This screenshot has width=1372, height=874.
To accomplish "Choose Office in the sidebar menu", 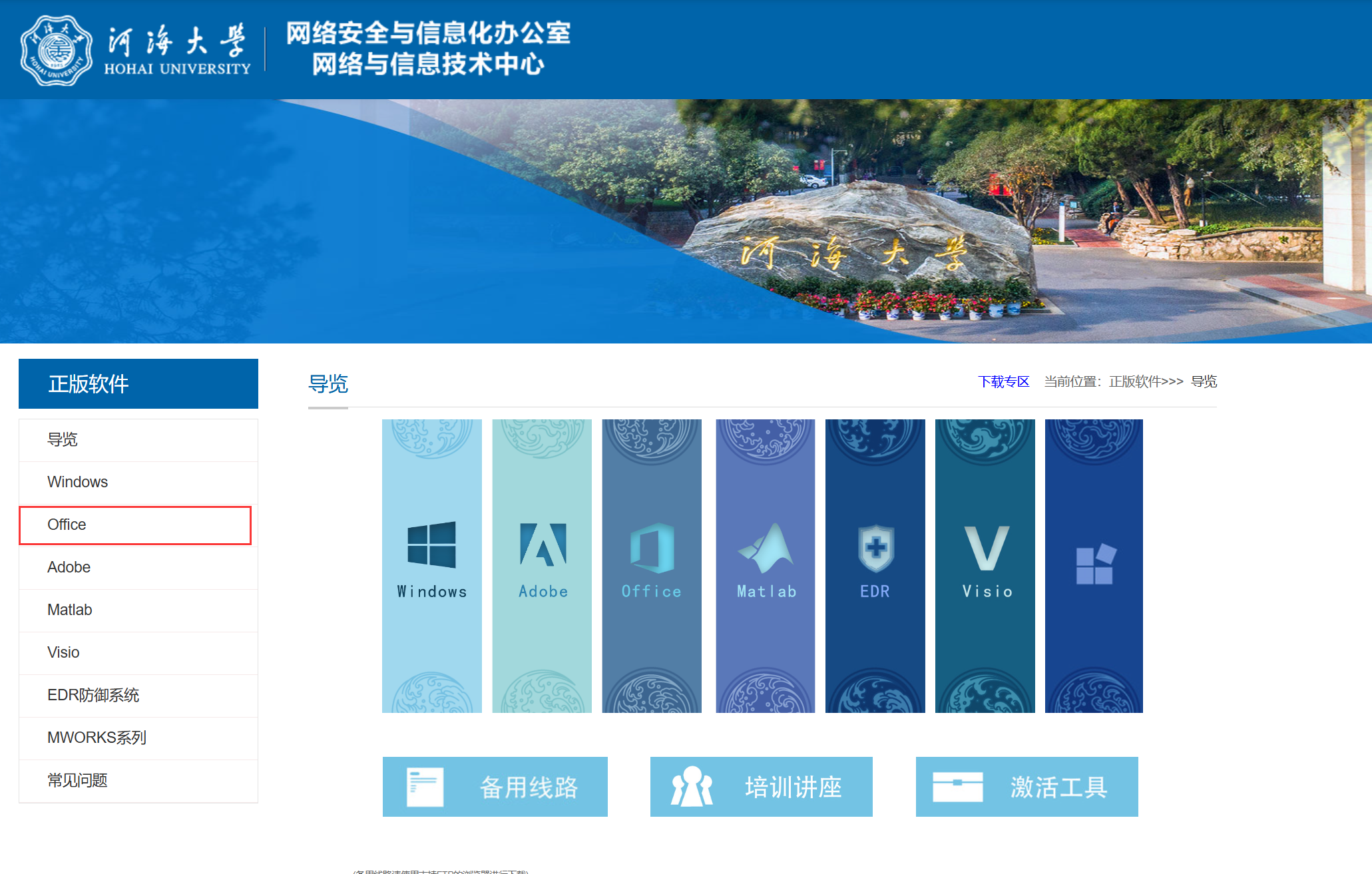I will point(67,525).
